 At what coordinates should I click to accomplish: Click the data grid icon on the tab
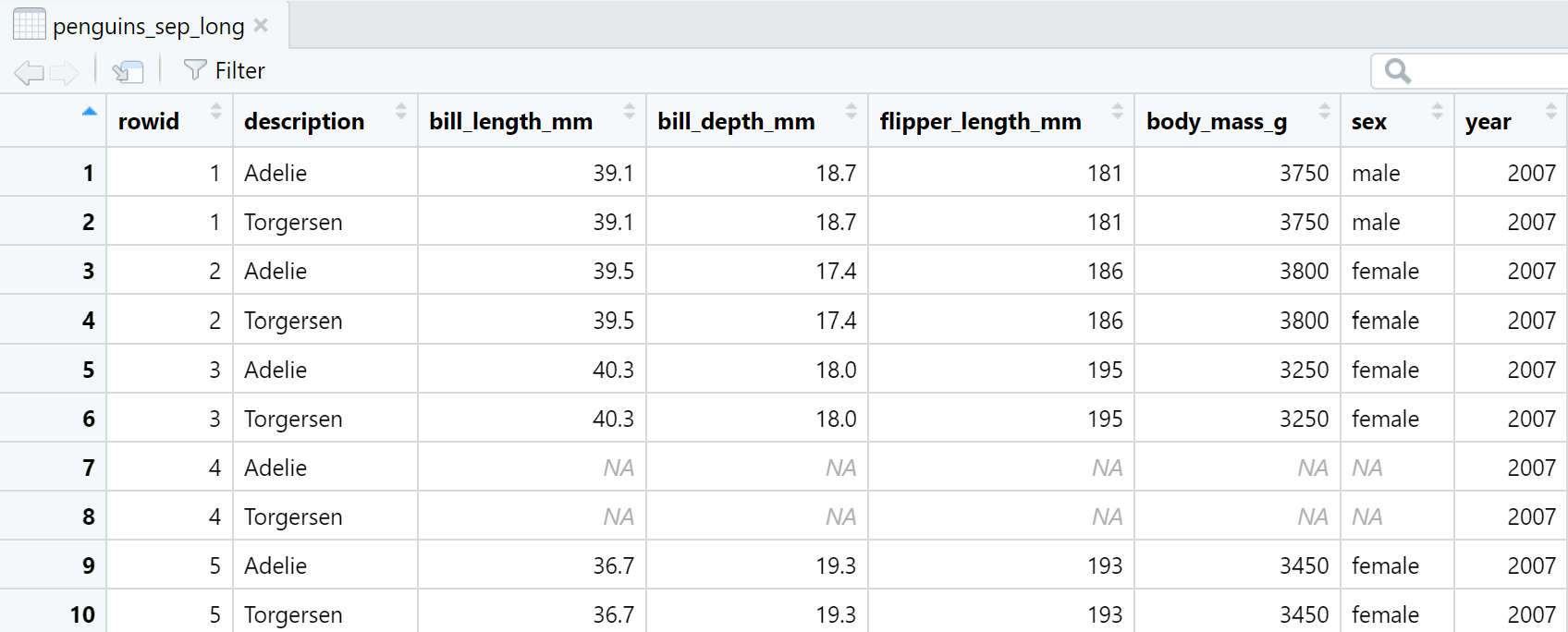point(29,25)
